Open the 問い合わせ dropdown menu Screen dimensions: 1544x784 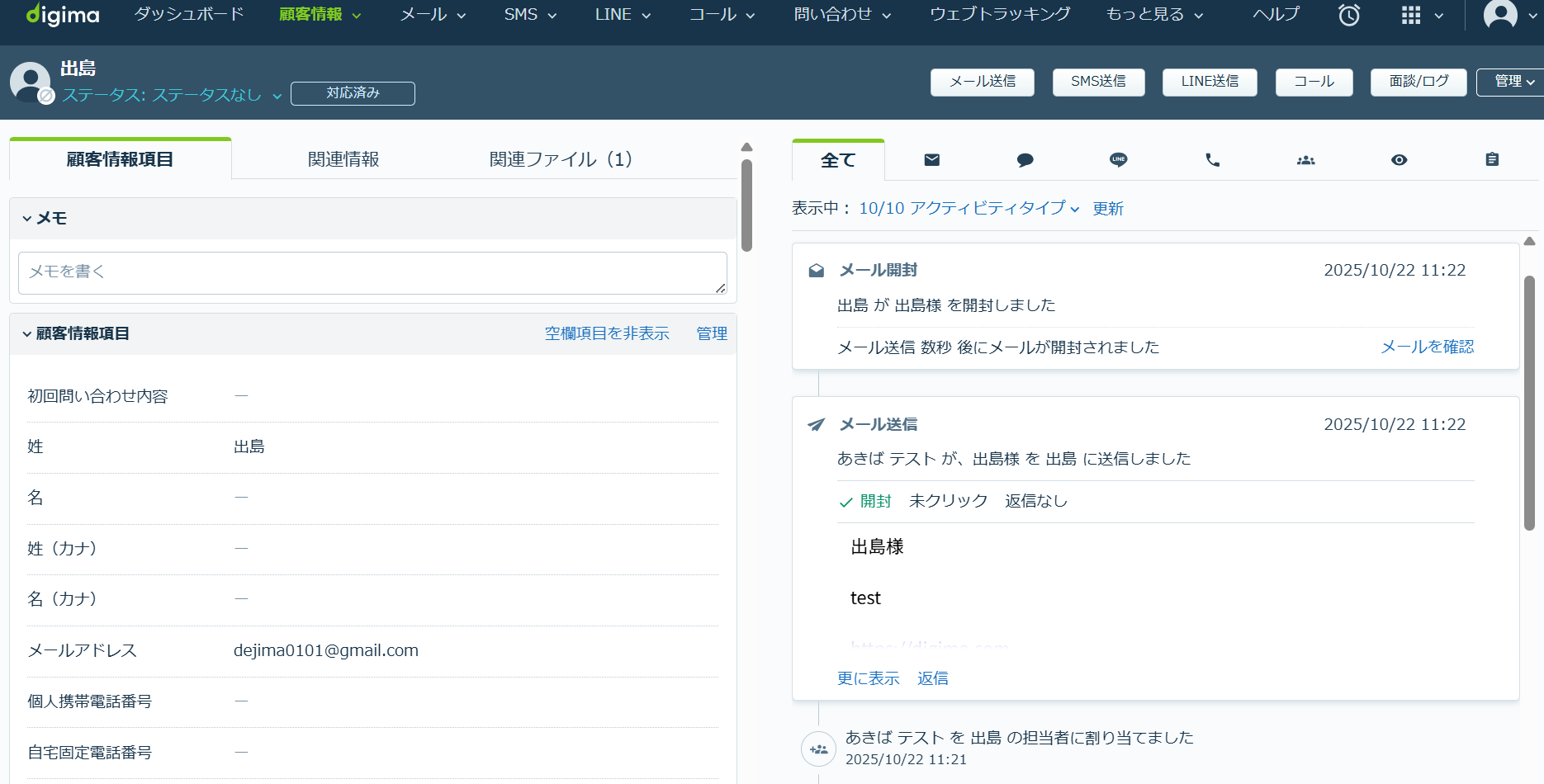click(x=842, y=15)
